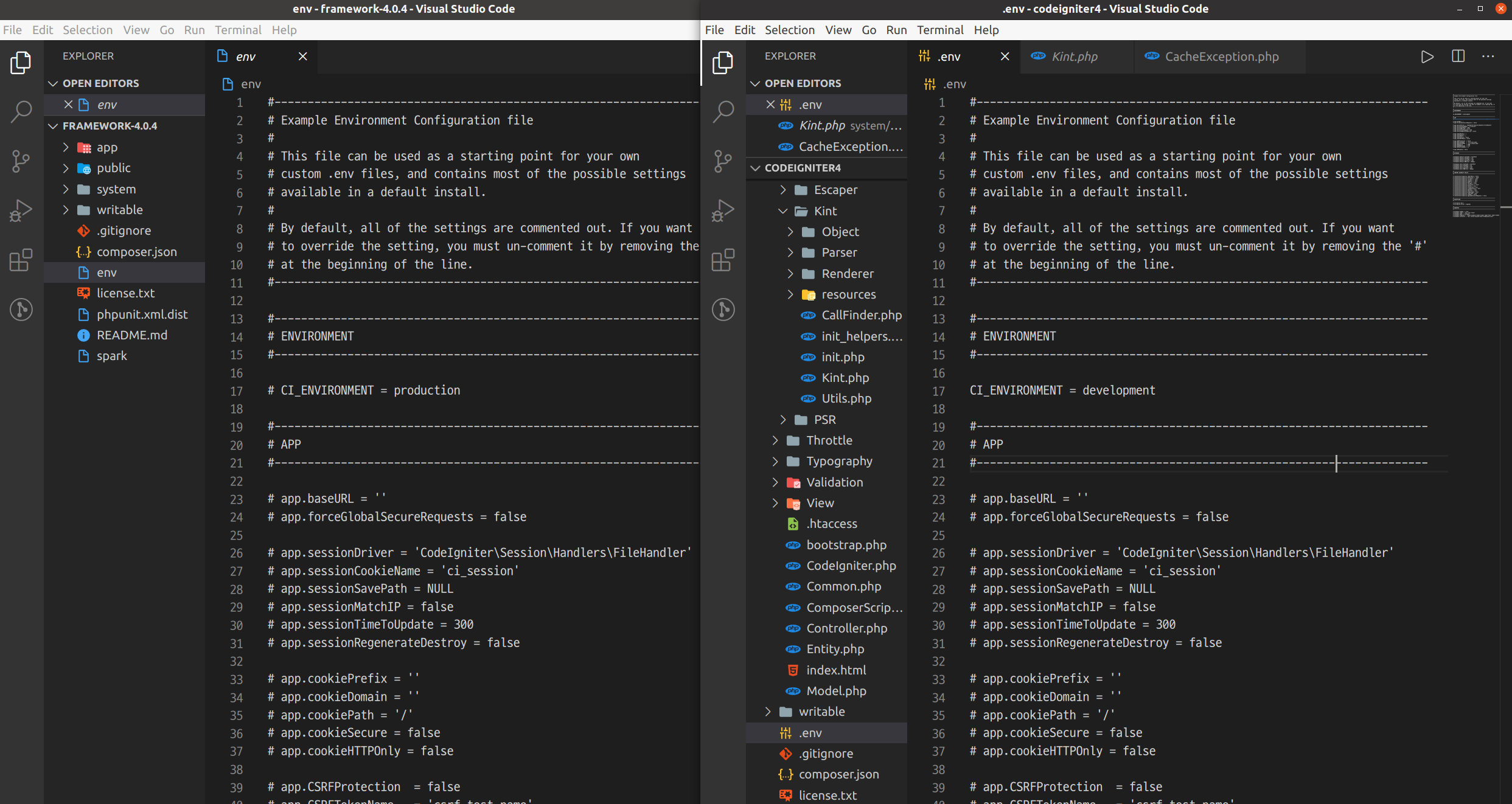The height and width of the screenshot is (804, 1512).
Task: Expand the app folder in framework explorer
Action: pyautogui.click(x=66, y=147)
